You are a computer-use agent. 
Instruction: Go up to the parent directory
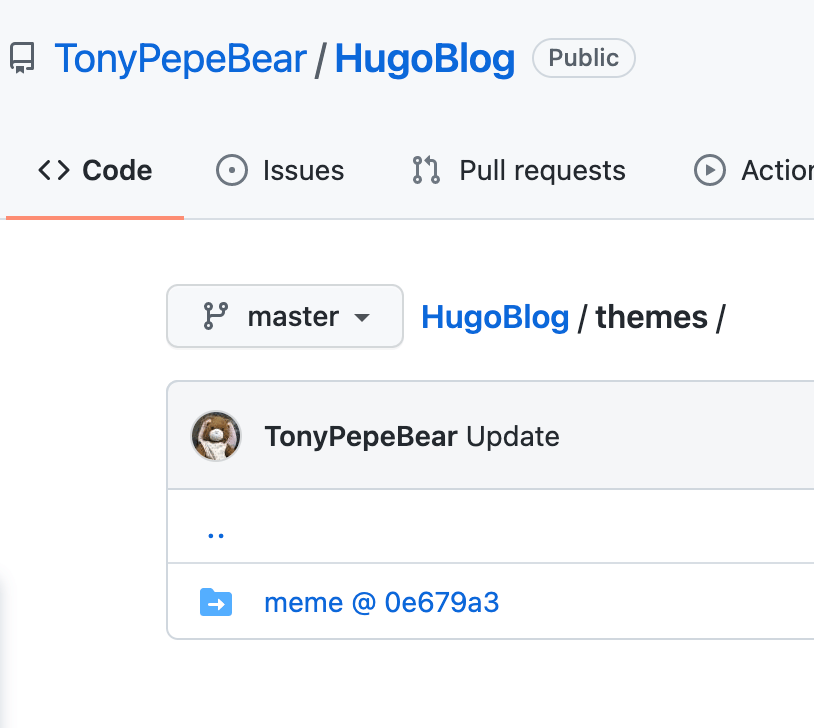(216, 535)
